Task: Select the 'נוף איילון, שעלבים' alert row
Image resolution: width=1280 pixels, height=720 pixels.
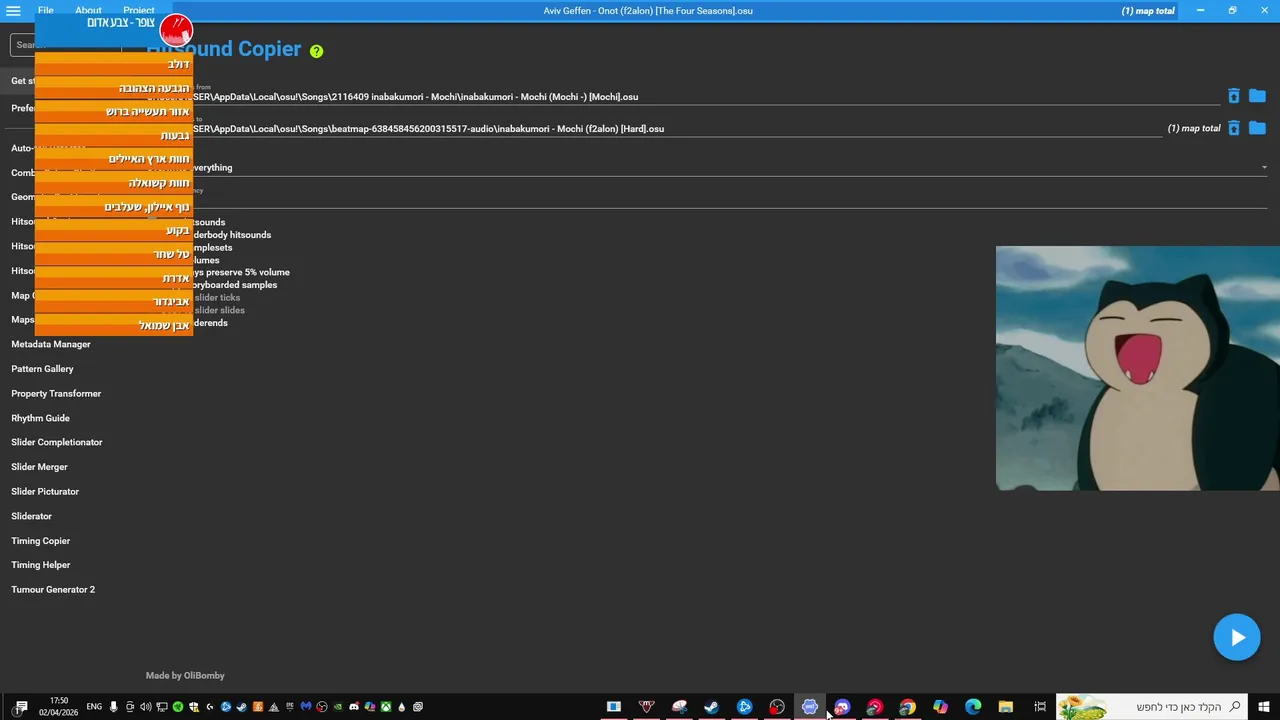Action: click(x=114, y=207)
